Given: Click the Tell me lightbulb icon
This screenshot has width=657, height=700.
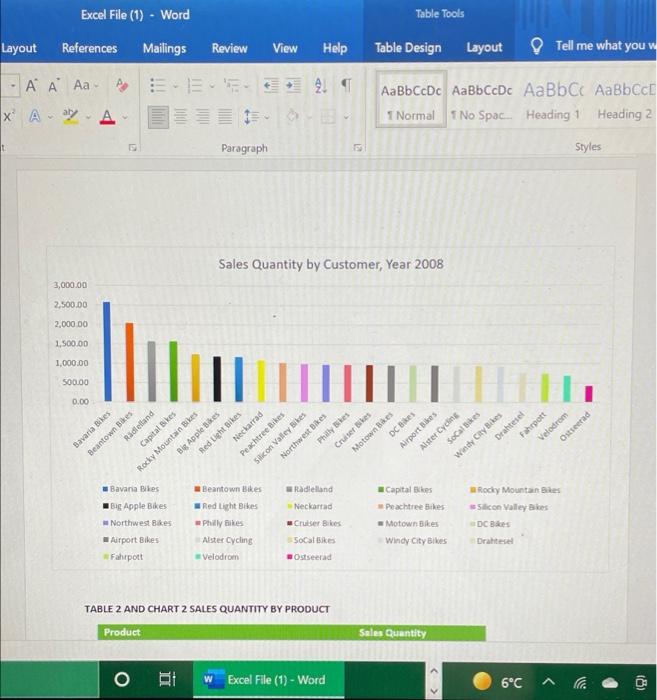Looking at the screenshot, I should 536,46.
